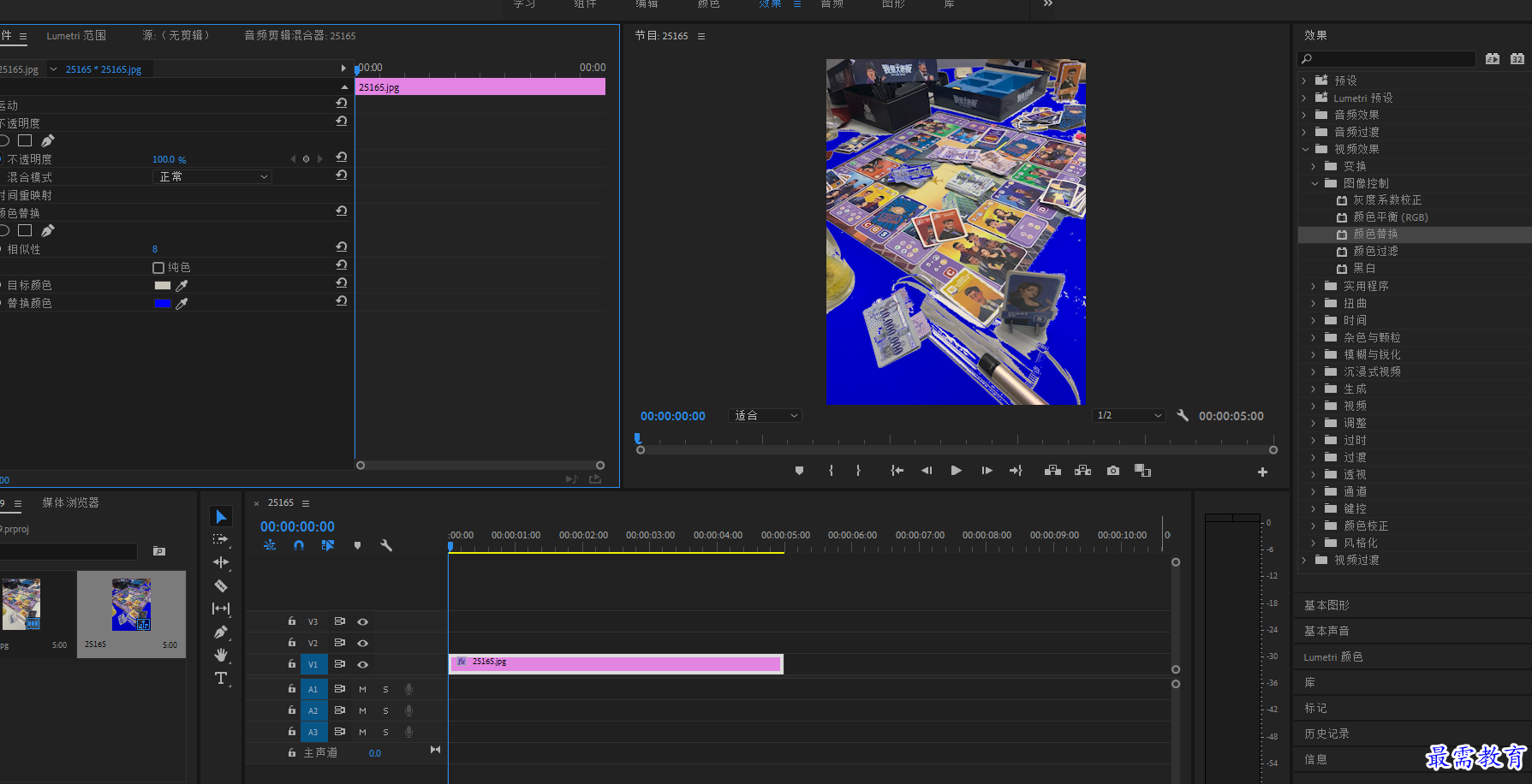Image resolution: width=1532 pixels, height=784 pixels.
Task: Click the color replace effect pen mask tool
Action: point(48,230)
